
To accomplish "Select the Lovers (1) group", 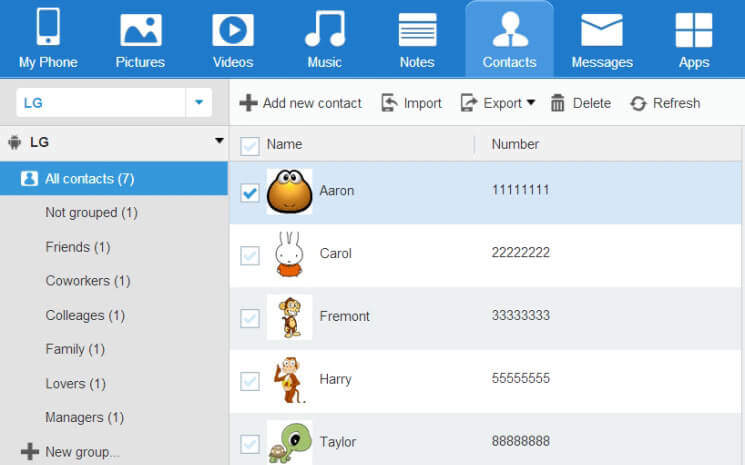I will (x=75, y=383).
